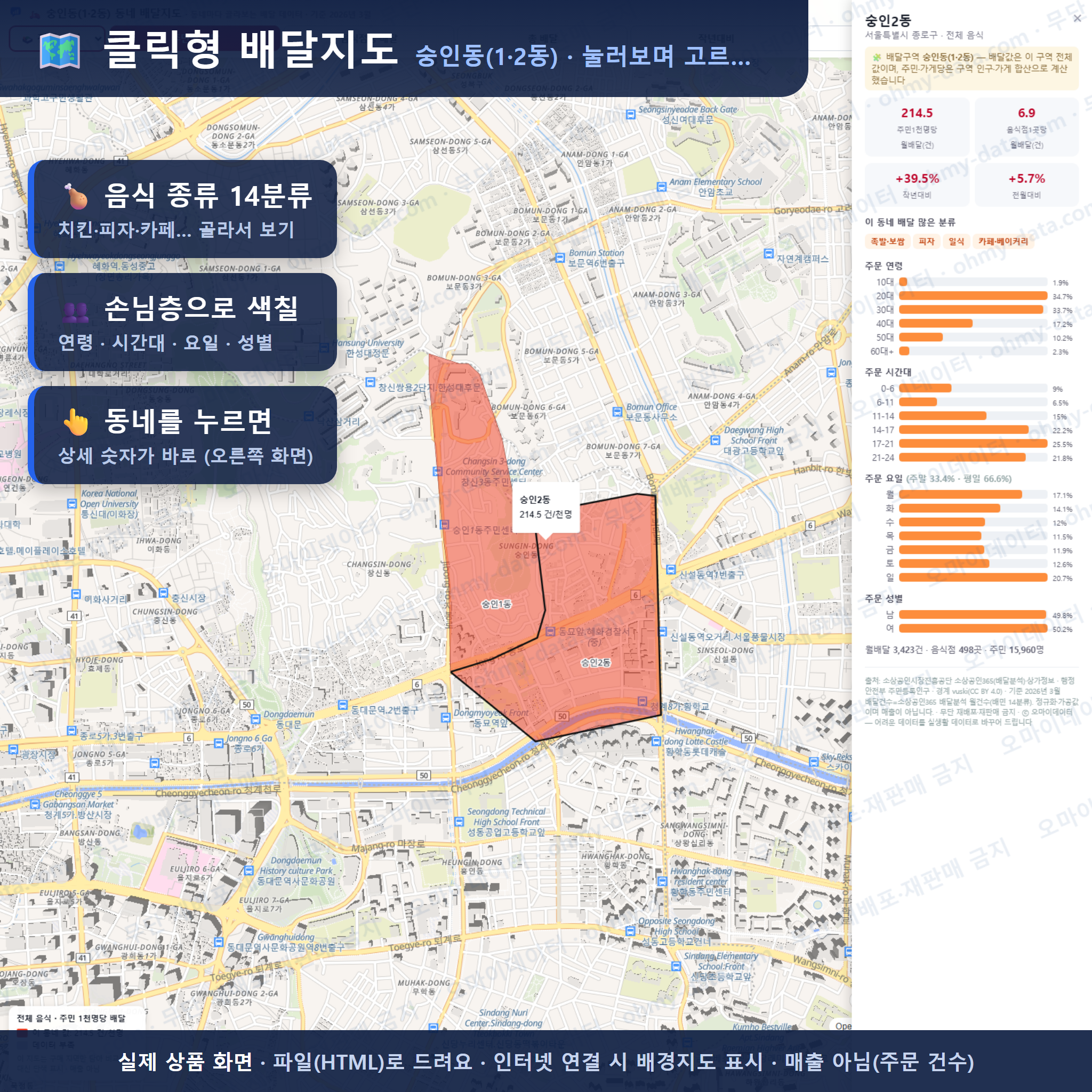Select the Bomun Office bus stop icon
The width and height of the screenshot is (1092, 1092).
pyautogui.click(x=618, y=412)
